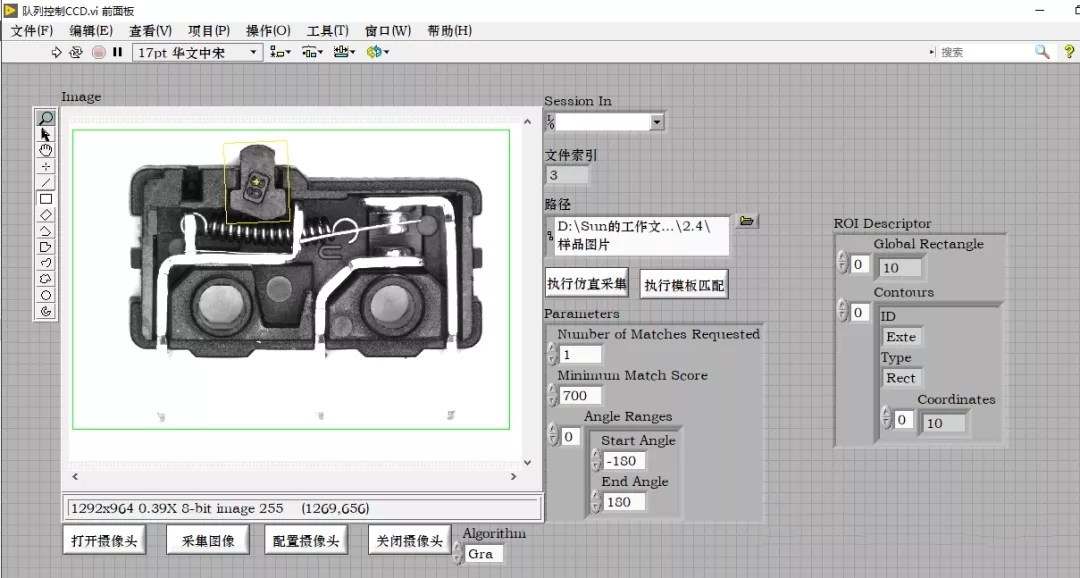
Task: Click the 执行模板匹配 button
Action: coord(684,285)
